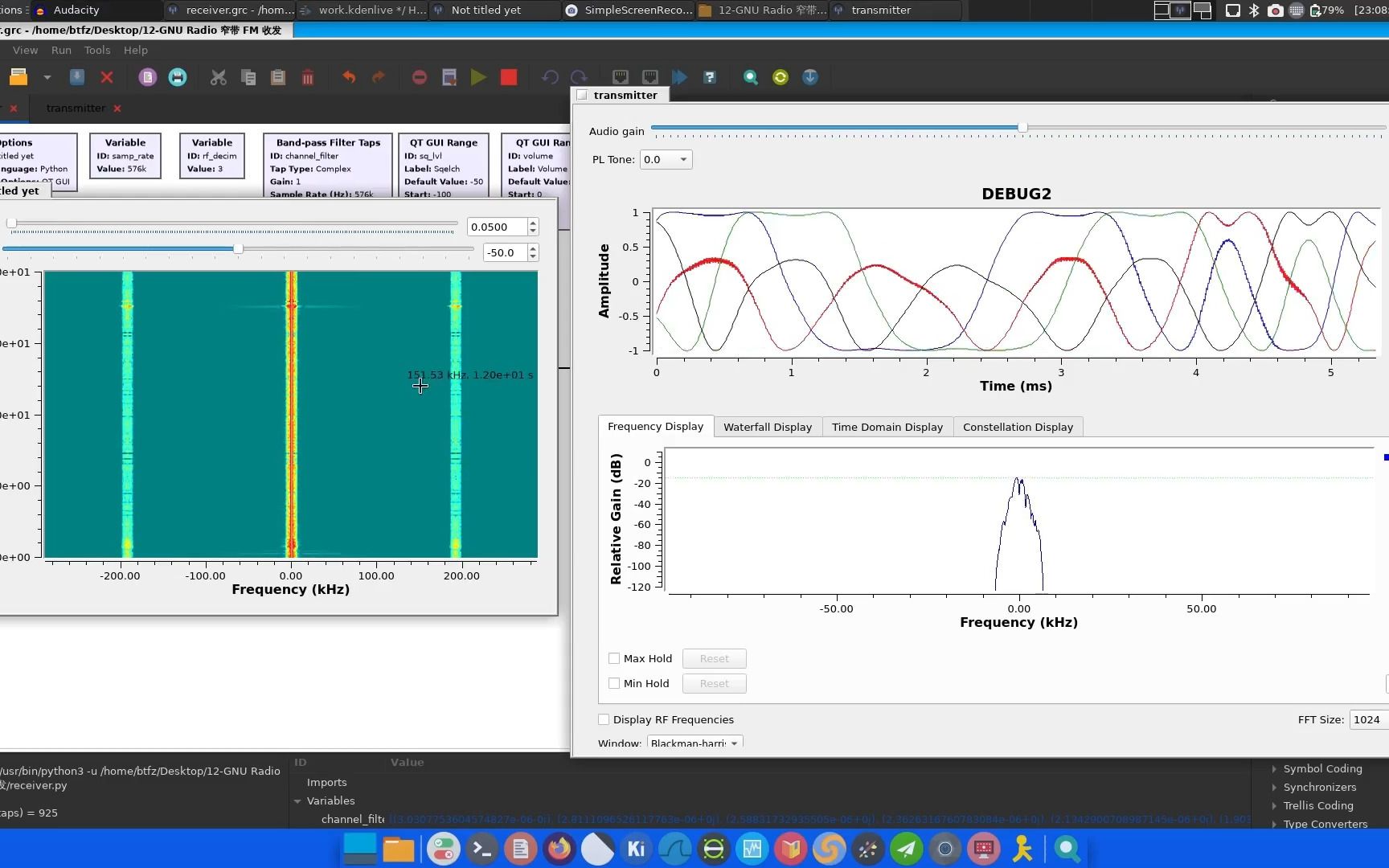The image size is (1389, 868).
Task: Open the Run menu
Action: pyautogui.click(x=61, y=50)
